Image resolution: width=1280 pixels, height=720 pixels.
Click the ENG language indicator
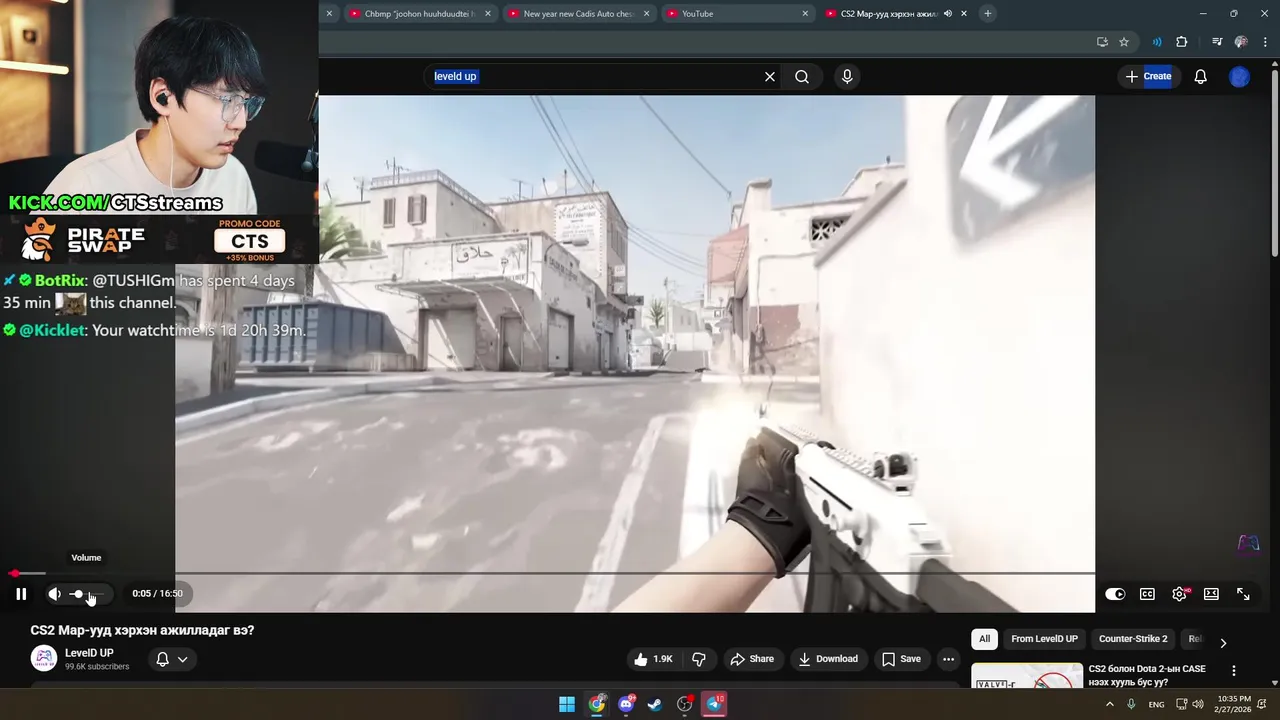(1156, 704)
